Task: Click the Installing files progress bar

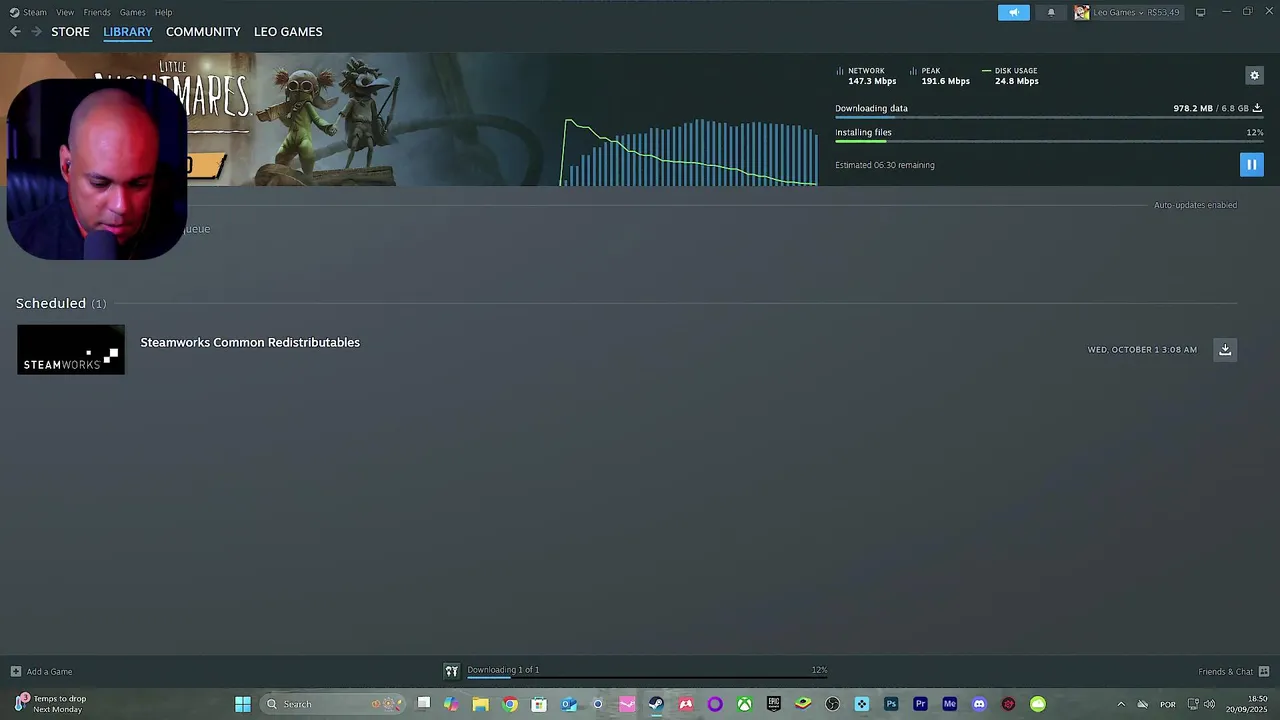Action: (x=1049, y=142)
